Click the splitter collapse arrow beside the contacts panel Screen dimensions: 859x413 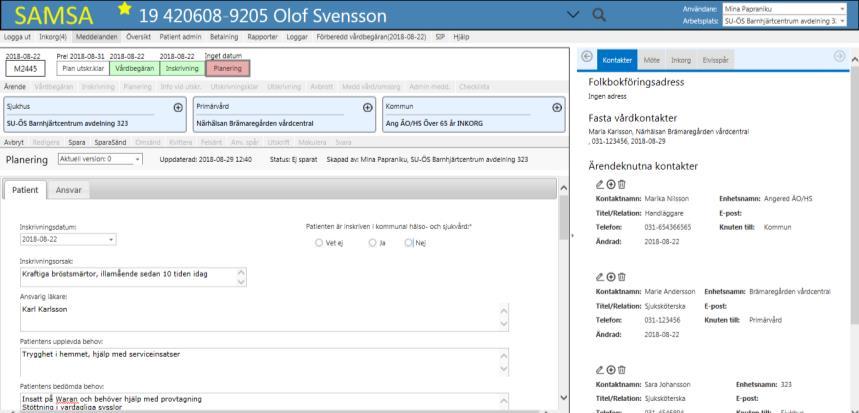pos(572,235)
